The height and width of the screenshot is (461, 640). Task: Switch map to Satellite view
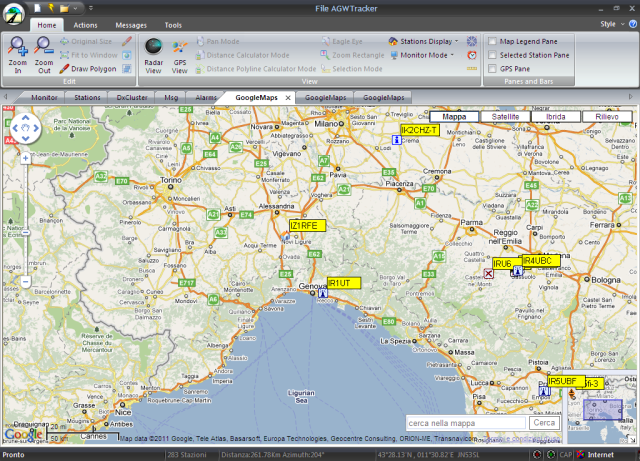pos(505,117)
